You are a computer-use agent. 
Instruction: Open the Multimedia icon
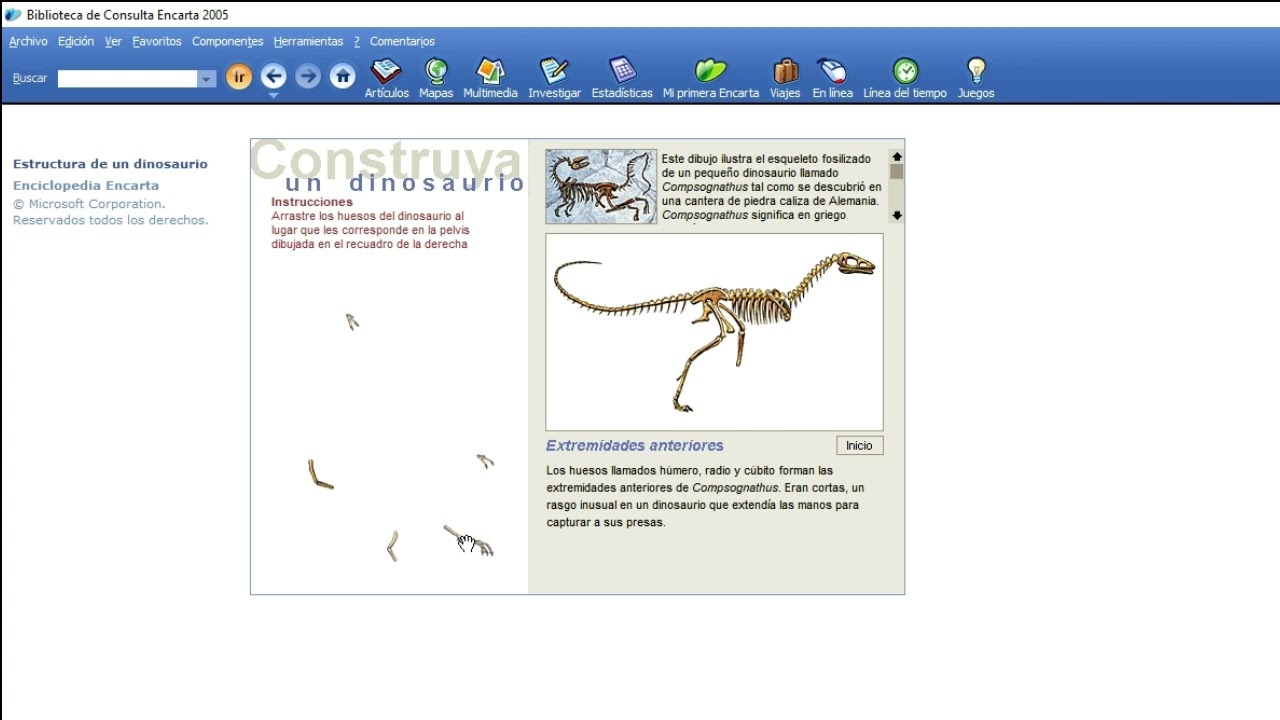pyautogui.click(x=490, y=71)
